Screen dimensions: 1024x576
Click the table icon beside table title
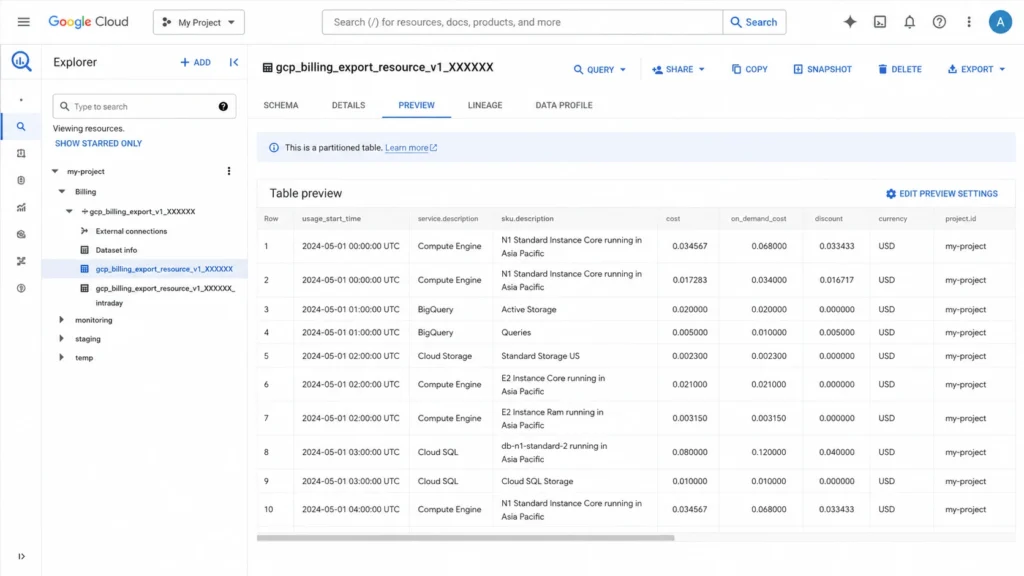tap(267, 67)
